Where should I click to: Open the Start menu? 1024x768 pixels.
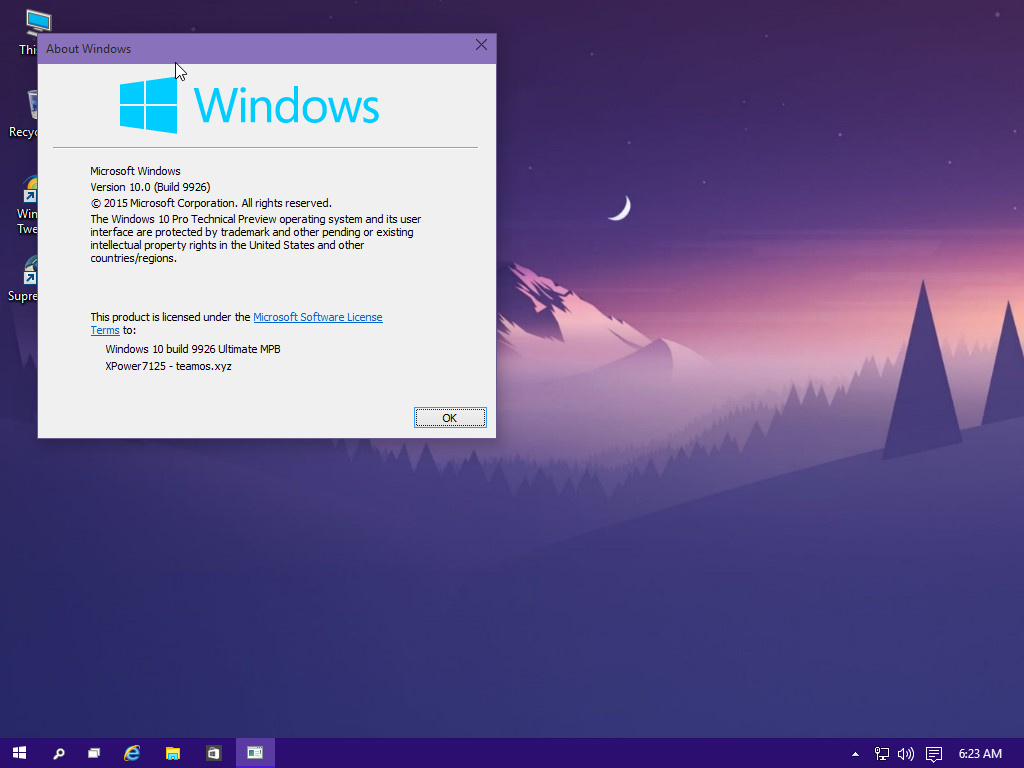[x=19, y=753]
